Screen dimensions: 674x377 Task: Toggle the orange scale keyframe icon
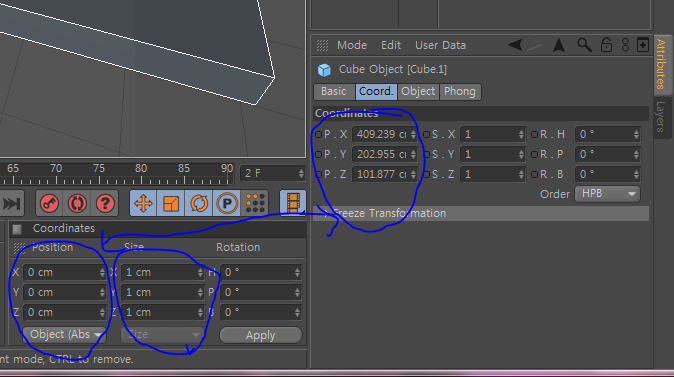(x=171, y=203)
